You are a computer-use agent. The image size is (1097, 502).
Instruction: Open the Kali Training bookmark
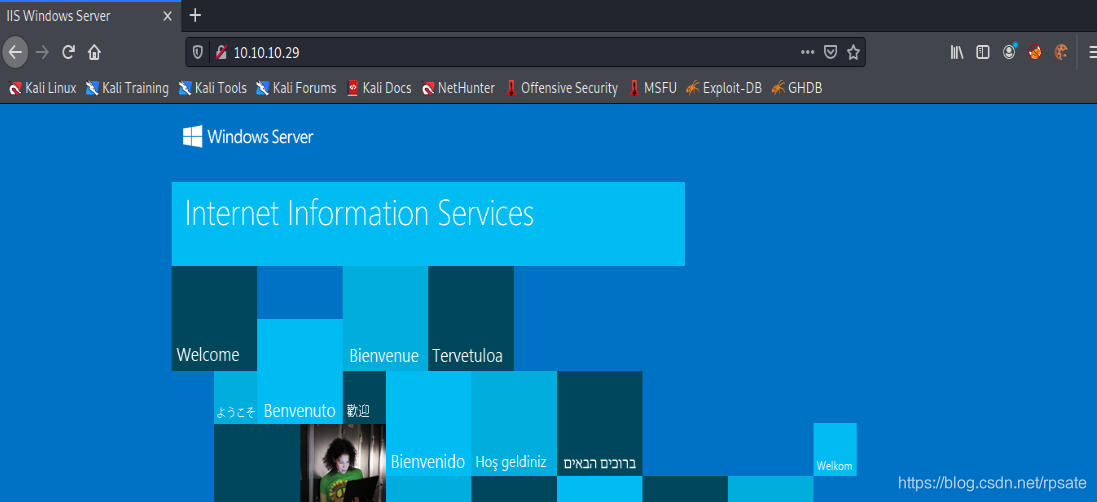pos(127,88)
